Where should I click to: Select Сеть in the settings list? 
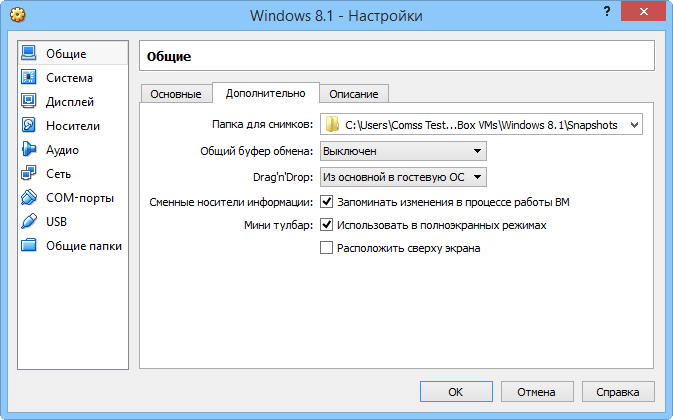(x=73, y=174)
